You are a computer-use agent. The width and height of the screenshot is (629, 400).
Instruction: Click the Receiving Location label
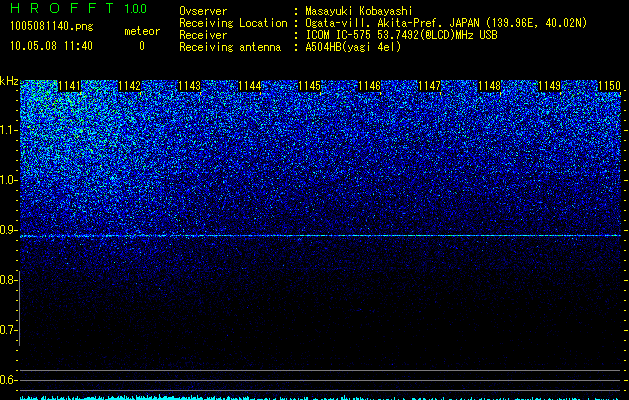coord(233,23)
